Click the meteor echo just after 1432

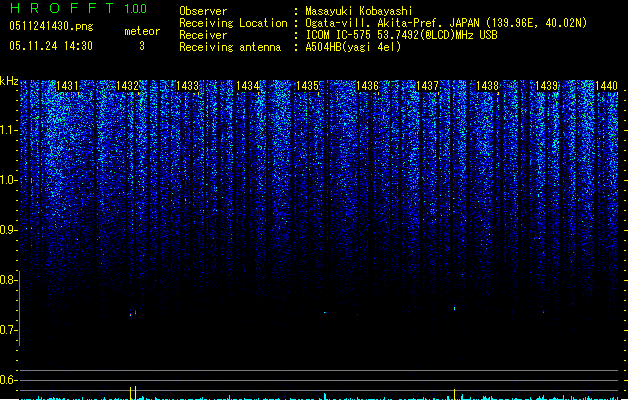pyautogui.click(x=133, y=313)
